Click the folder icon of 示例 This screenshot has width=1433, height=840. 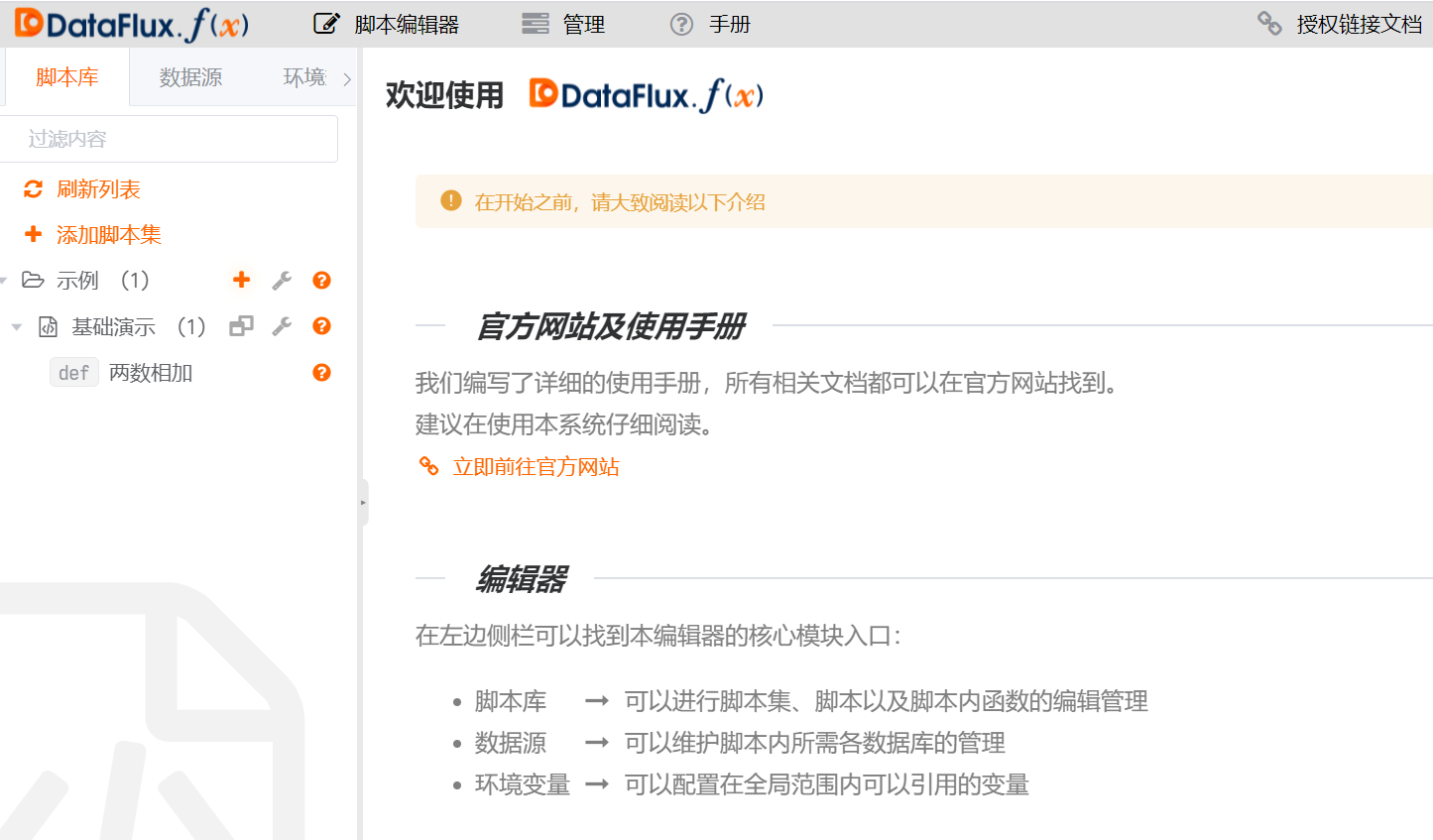[33, 281]
